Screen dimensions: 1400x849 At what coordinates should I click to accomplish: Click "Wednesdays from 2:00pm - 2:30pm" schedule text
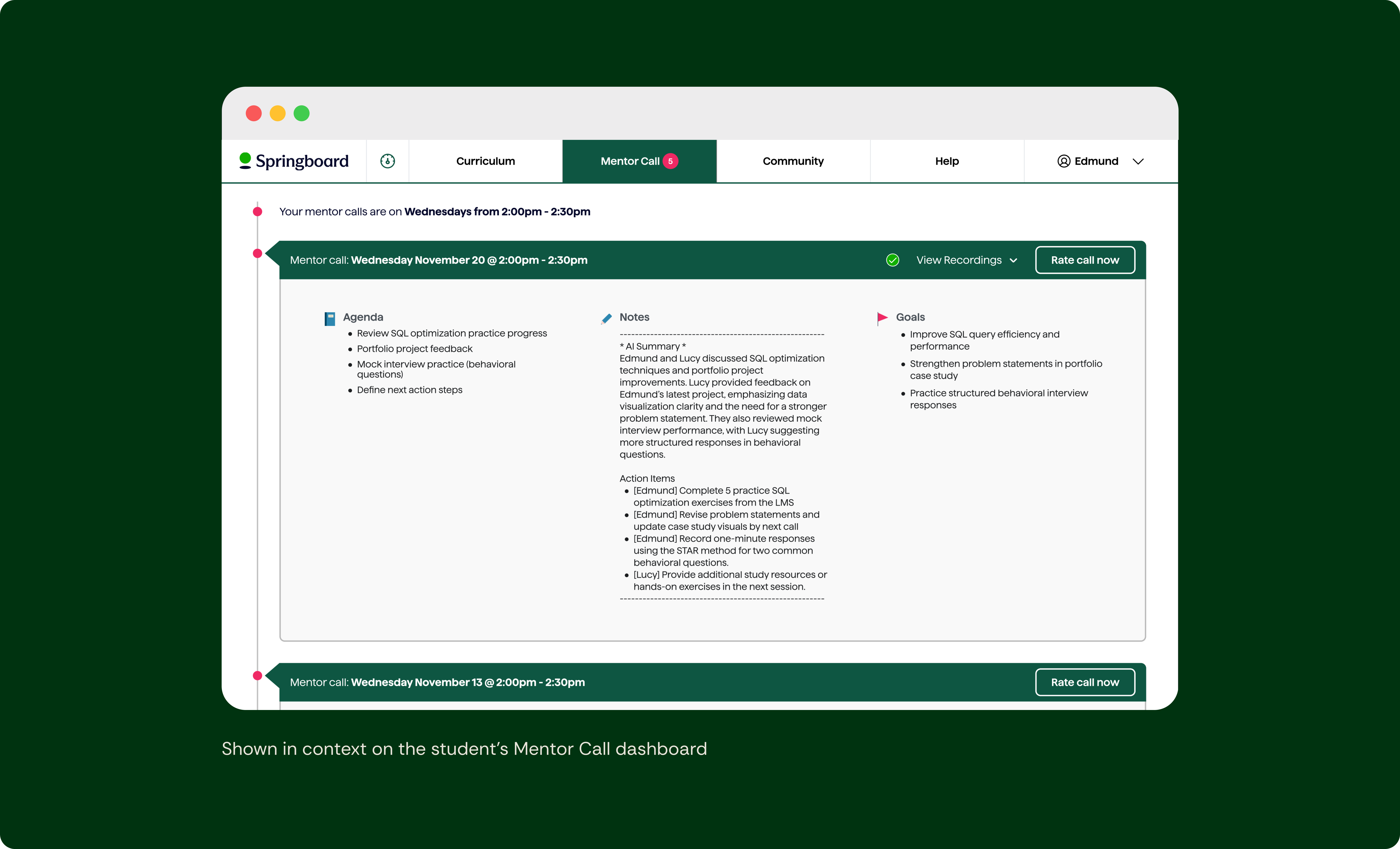coord(497,212)
